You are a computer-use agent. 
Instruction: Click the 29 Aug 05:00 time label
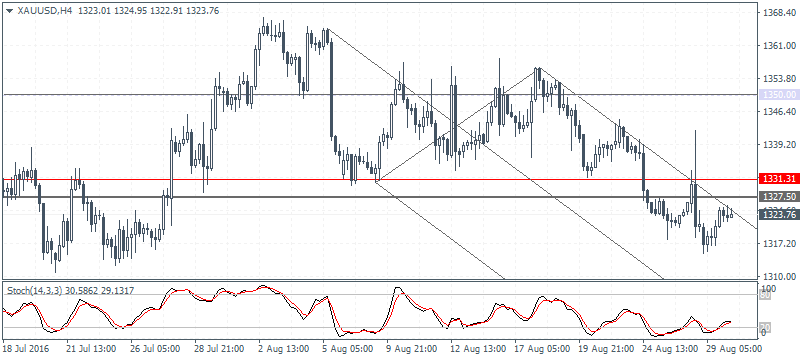[733, 349]
